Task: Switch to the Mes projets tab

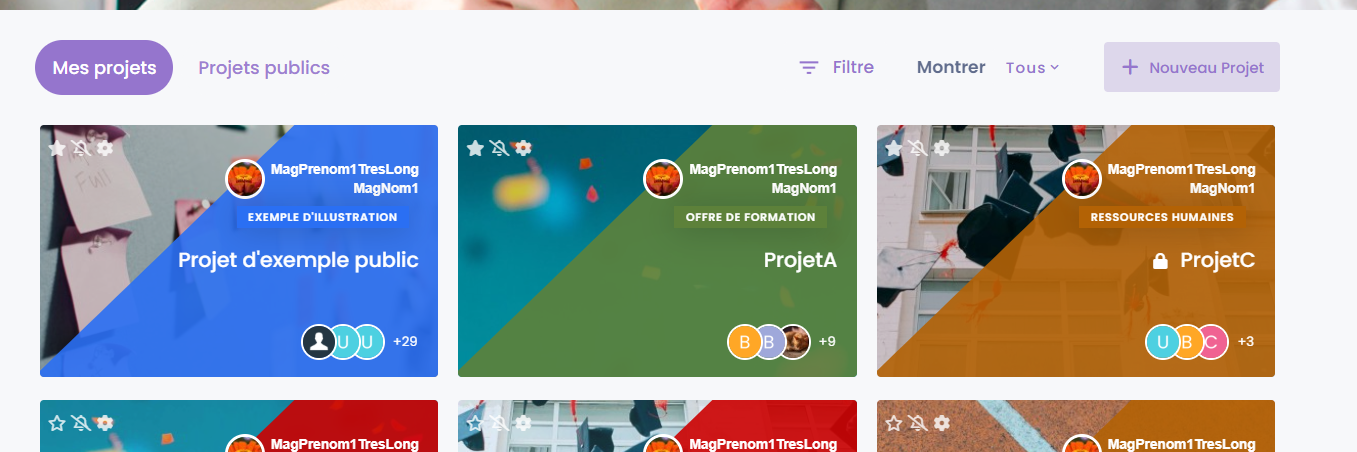Action: [104, 68]
